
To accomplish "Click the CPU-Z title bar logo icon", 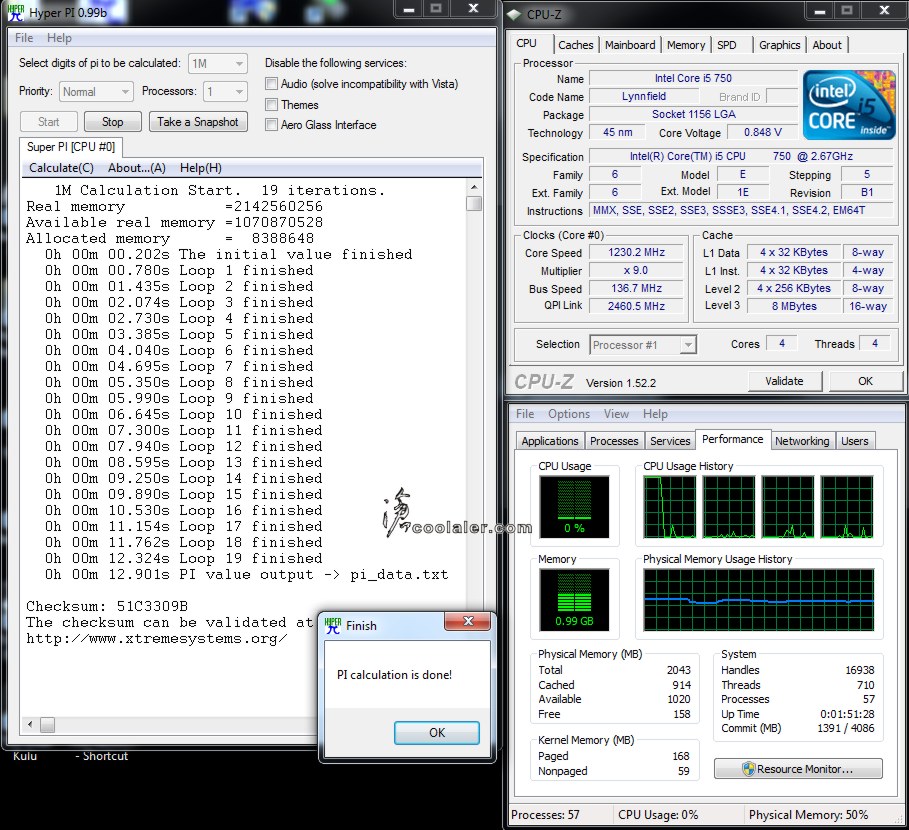I will pyautogui.click(x=515, y=14).
